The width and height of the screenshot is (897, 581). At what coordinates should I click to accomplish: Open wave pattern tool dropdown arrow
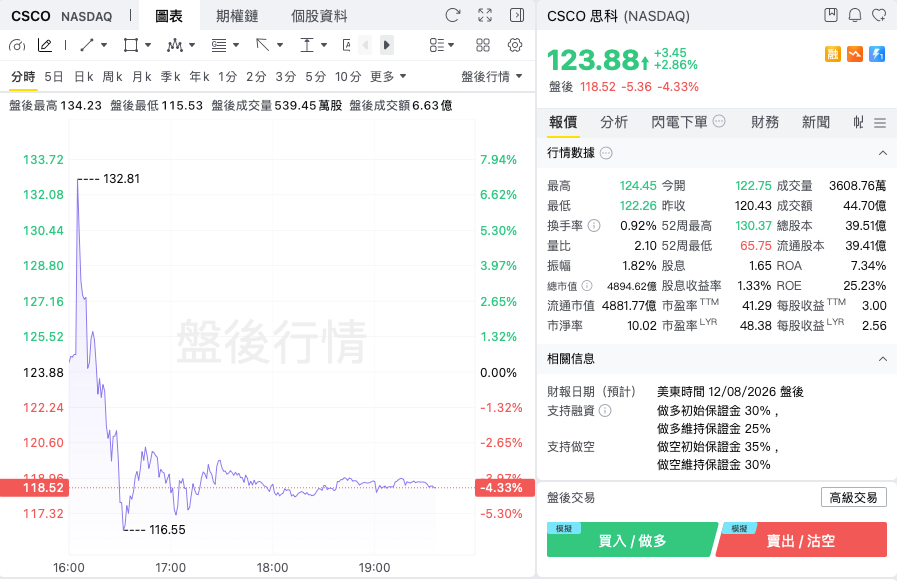tap(192, 45)
